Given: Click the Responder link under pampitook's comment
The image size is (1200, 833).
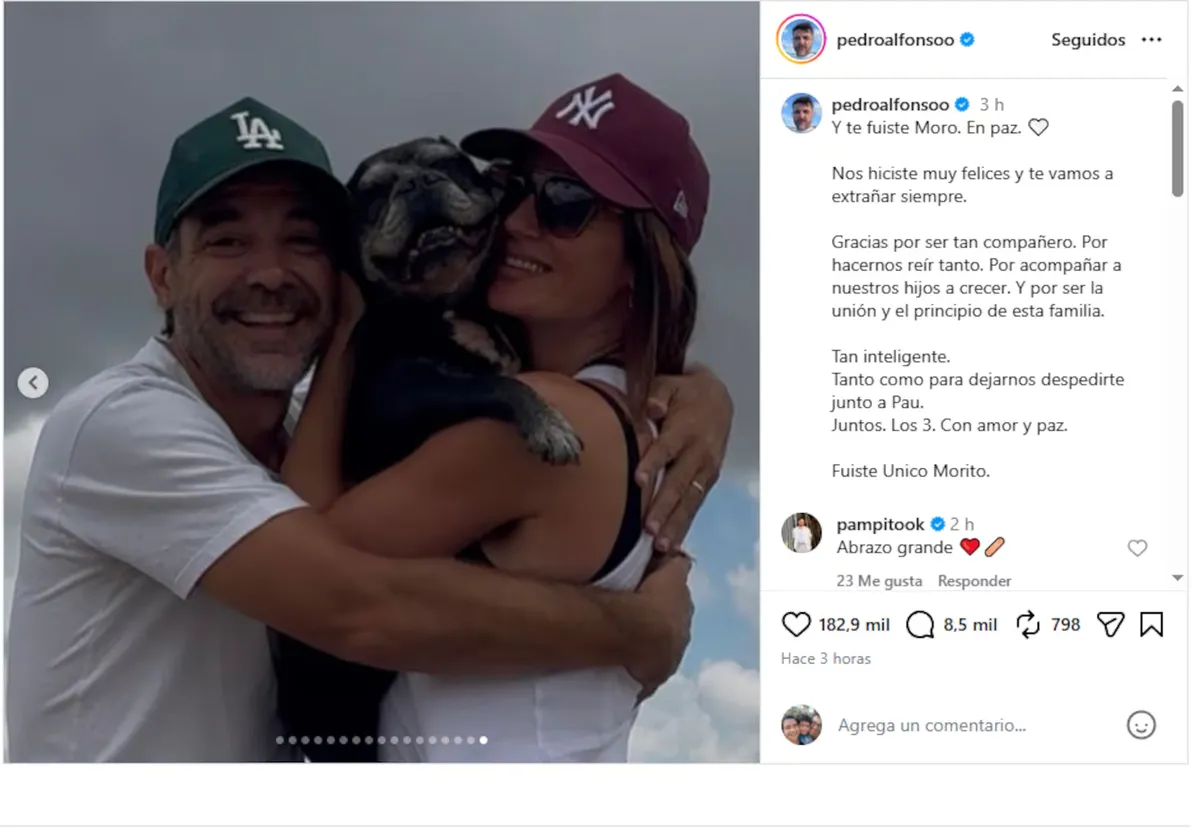Looking at the screenshot, I should 974,580.
